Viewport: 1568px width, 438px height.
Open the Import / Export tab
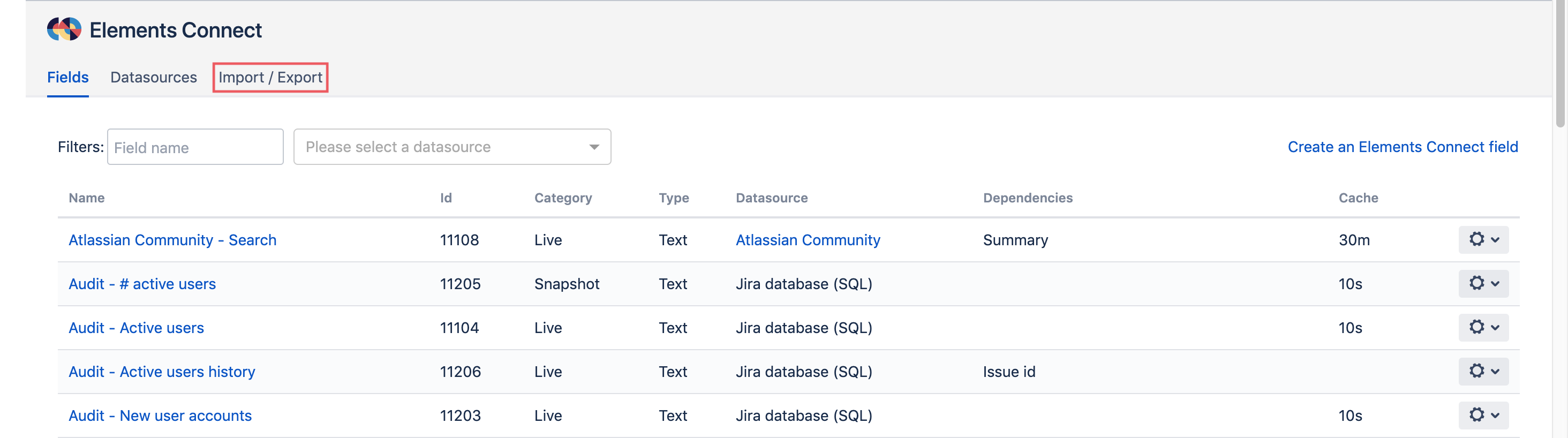pyautogui.click(x=270, y=77)
